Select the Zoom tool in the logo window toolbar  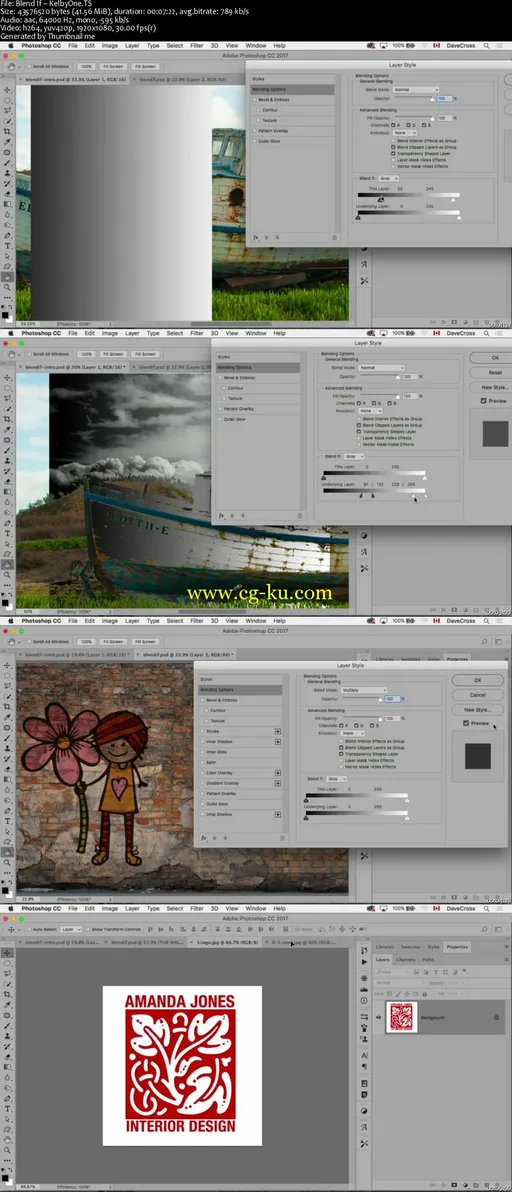pyautogui.click(x=7, y=1151)
